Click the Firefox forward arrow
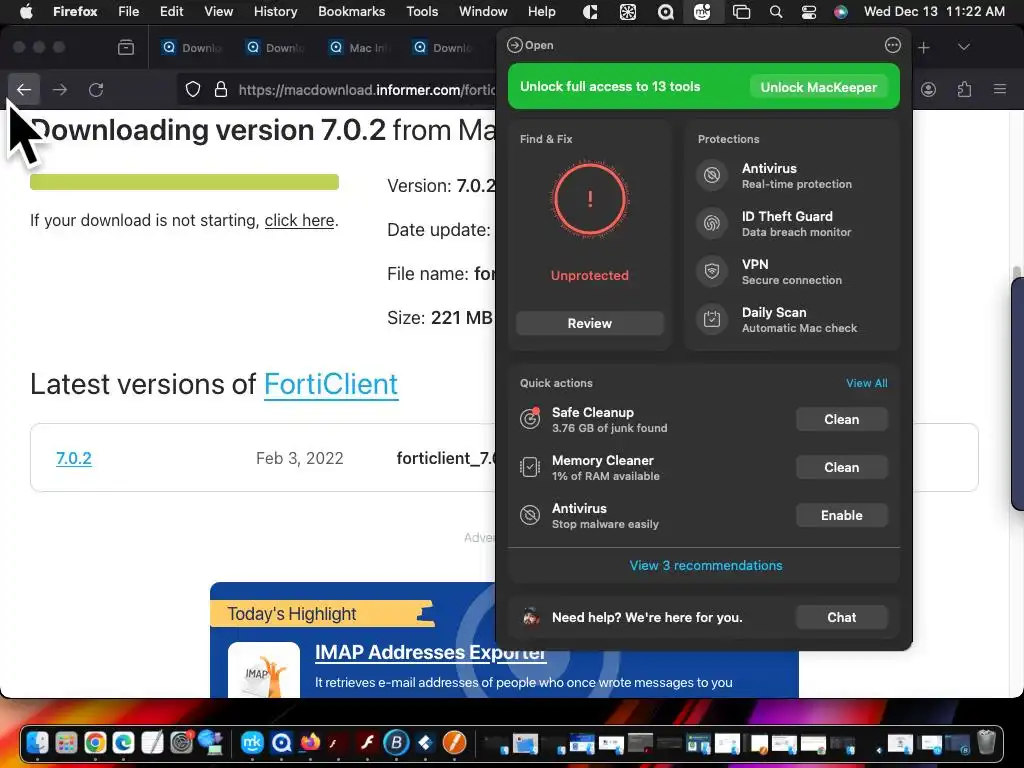 pos(60,89)
